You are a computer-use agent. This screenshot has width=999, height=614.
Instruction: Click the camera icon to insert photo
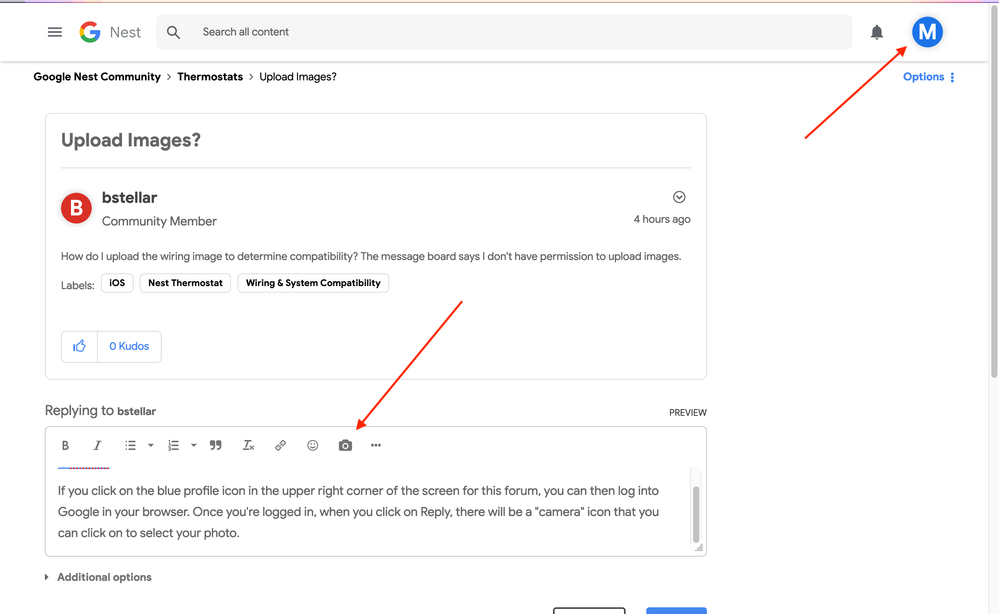coord(345,446)
